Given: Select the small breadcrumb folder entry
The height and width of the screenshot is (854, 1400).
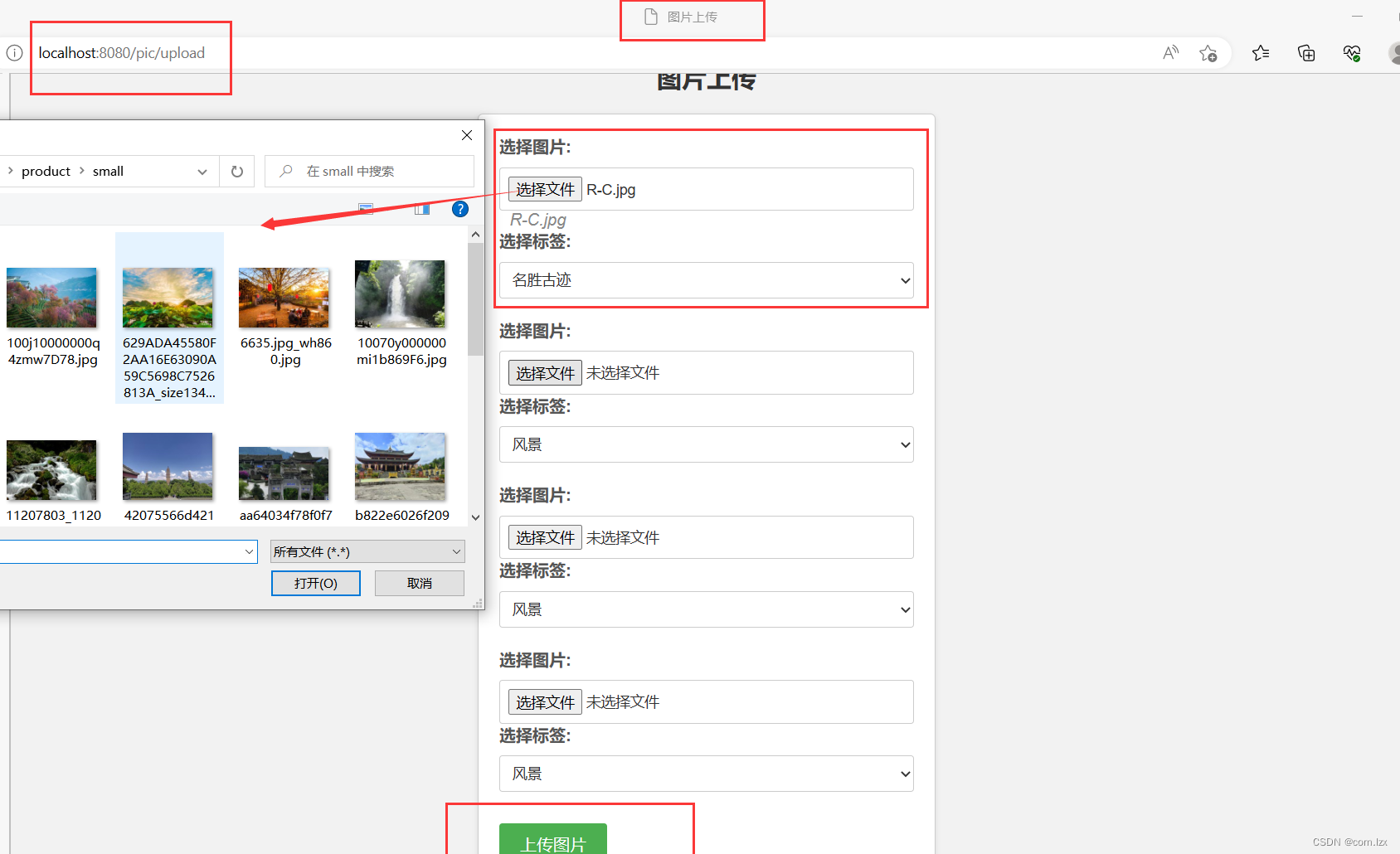Looking at the screenshot, I should point(109,171).
